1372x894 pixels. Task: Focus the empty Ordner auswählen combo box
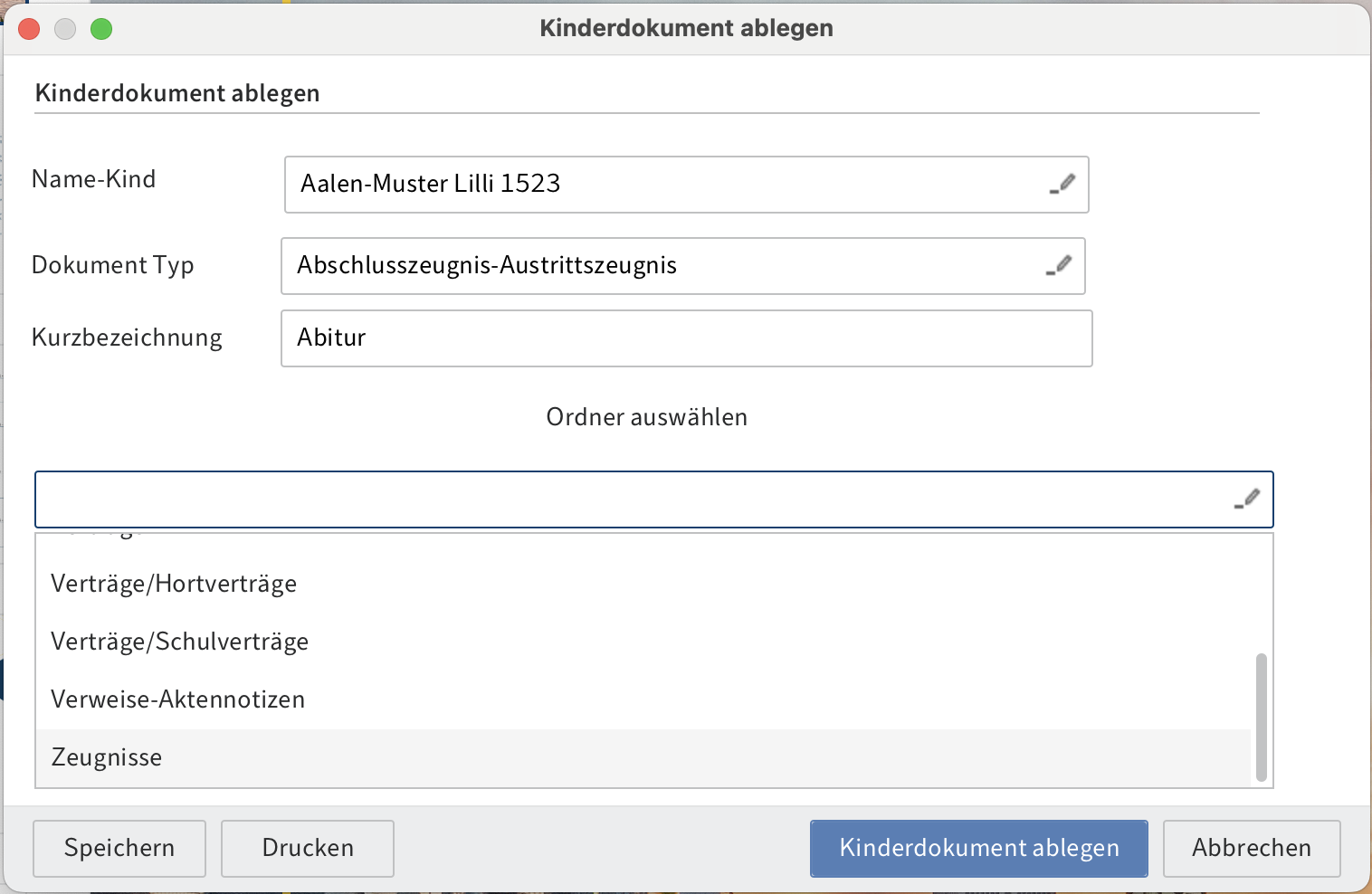[x=634, y=499]
